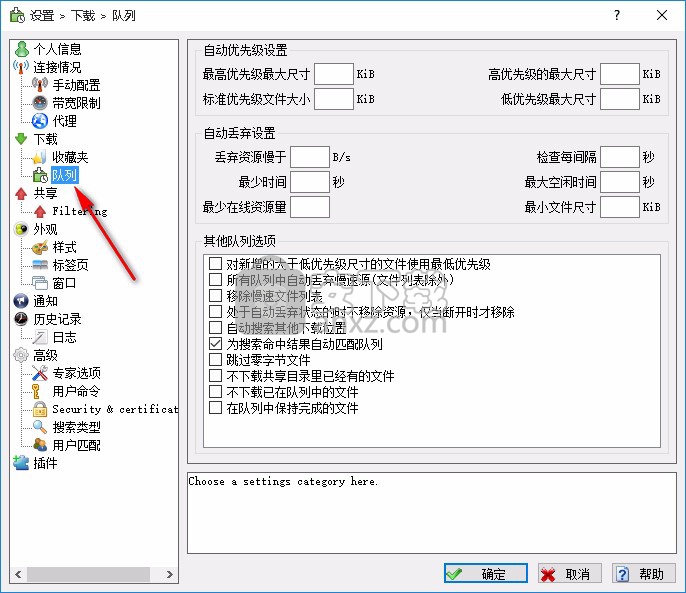
Task: Toggle 不下载已在队列中的文件 checkbox
Action: 215,391
